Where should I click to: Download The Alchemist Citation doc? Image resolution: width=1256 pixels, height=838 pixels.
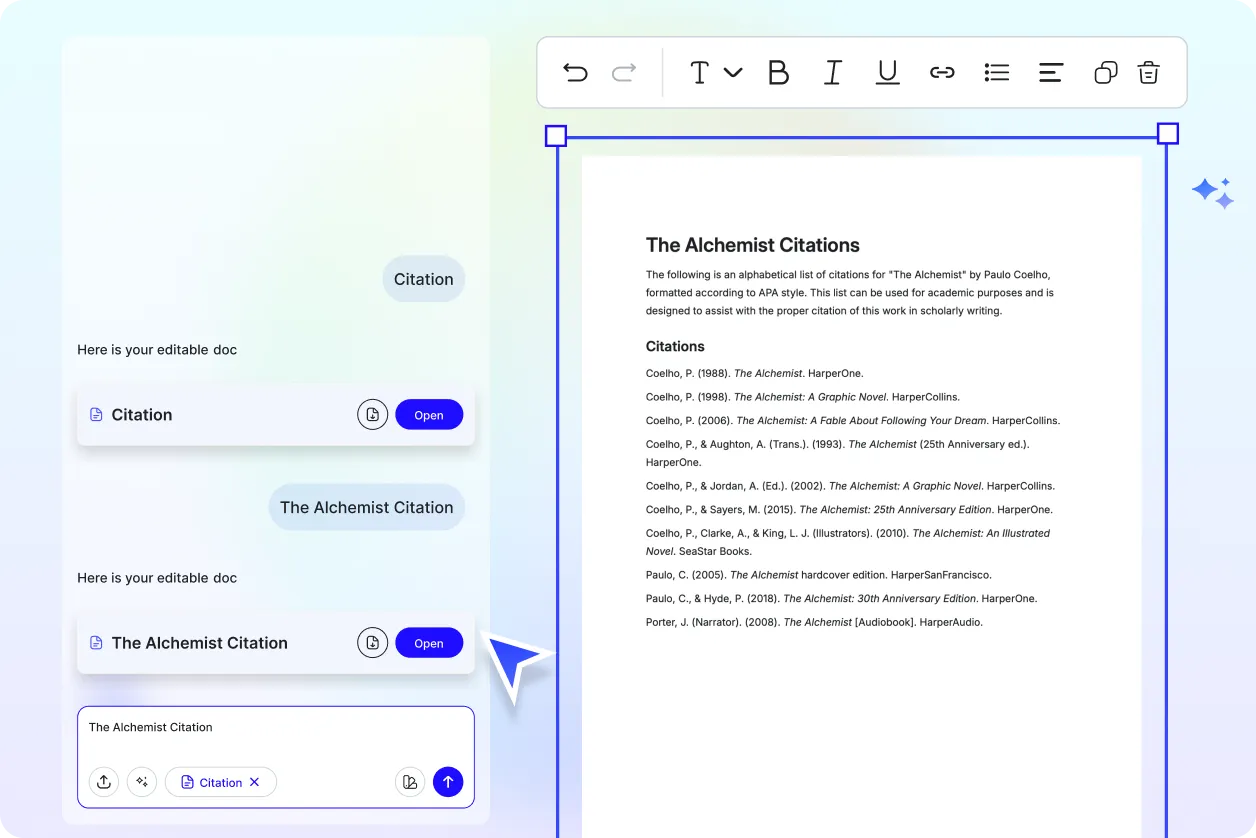pyautogui.click(x=372, y=643)
